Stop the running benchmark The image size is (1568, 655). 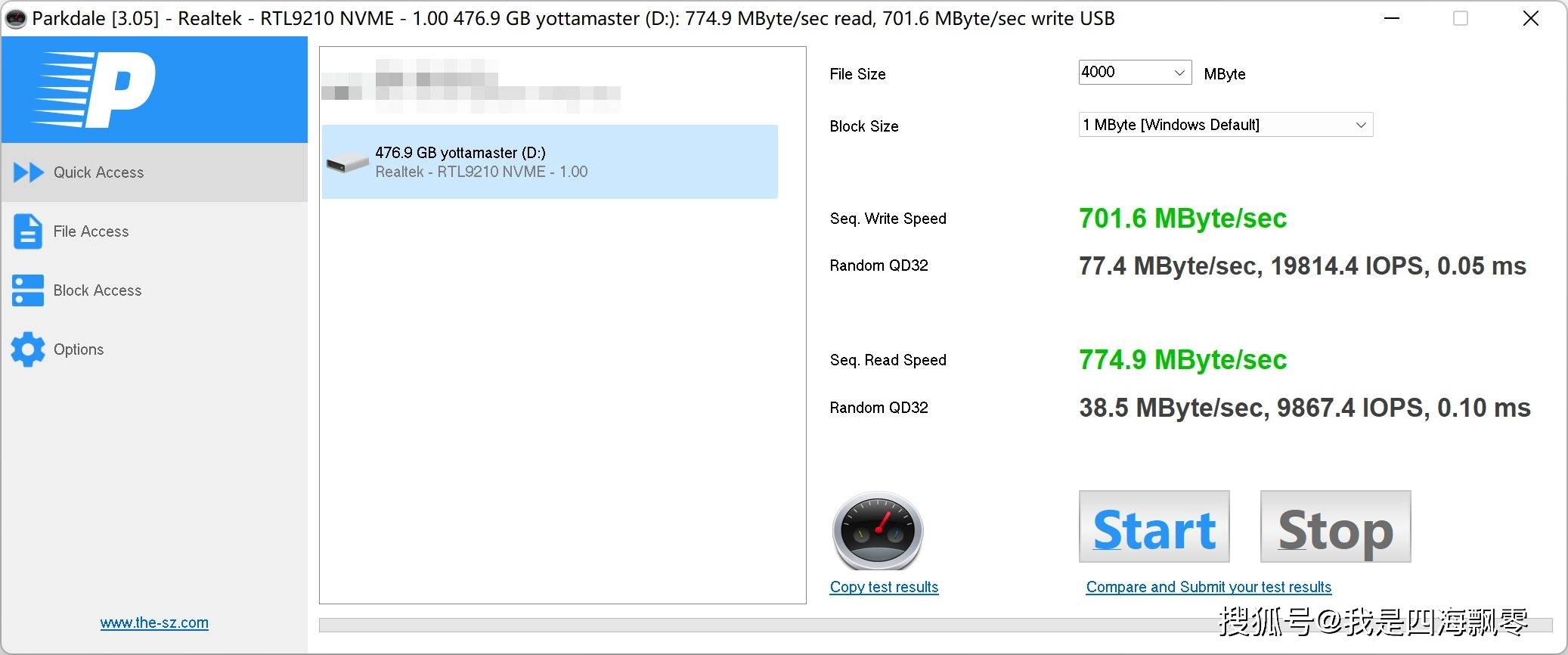(x=1336, y=526)
